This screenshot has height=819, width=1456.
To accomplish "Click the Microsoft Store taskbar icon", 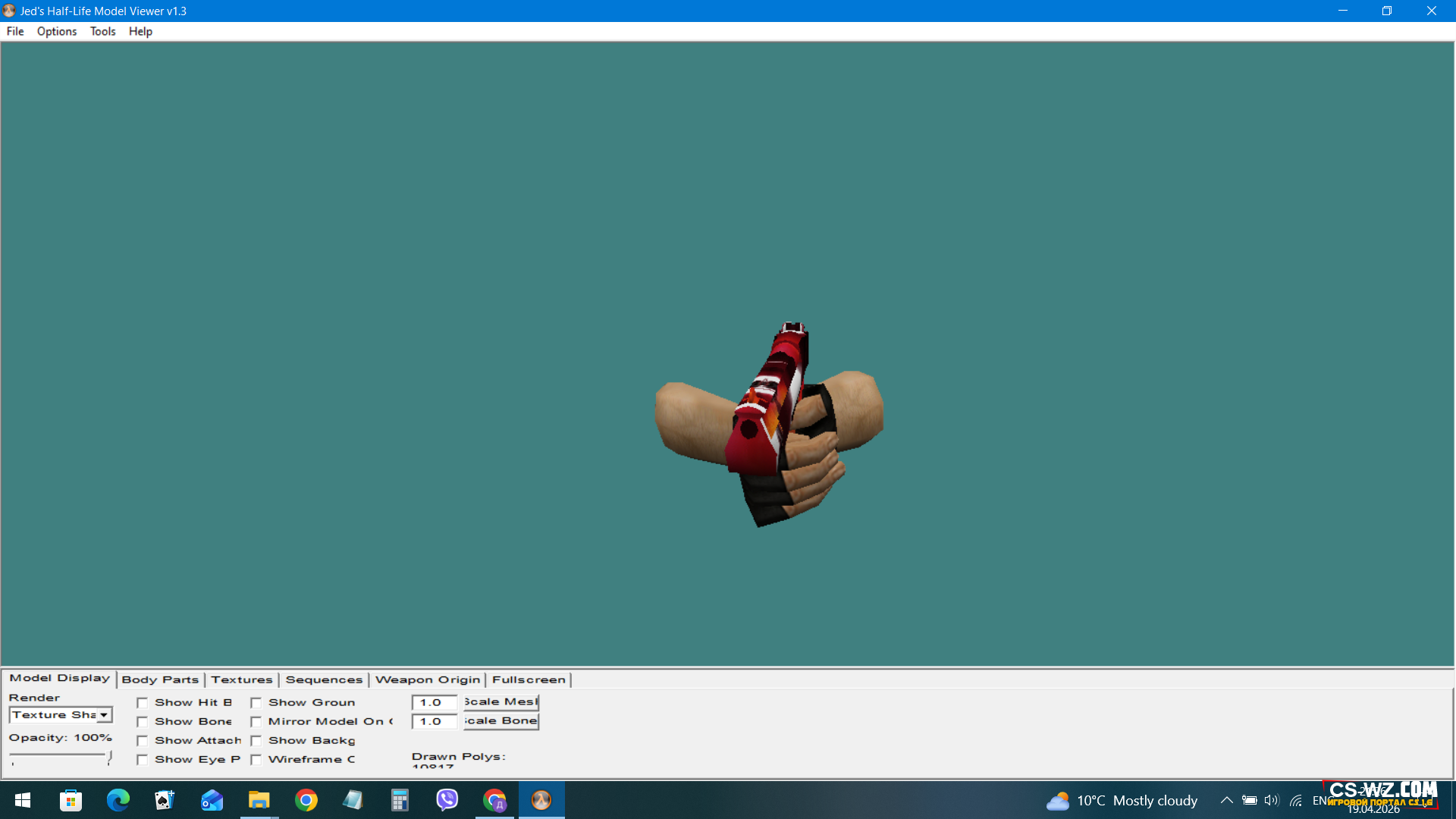I will point(71,800).
